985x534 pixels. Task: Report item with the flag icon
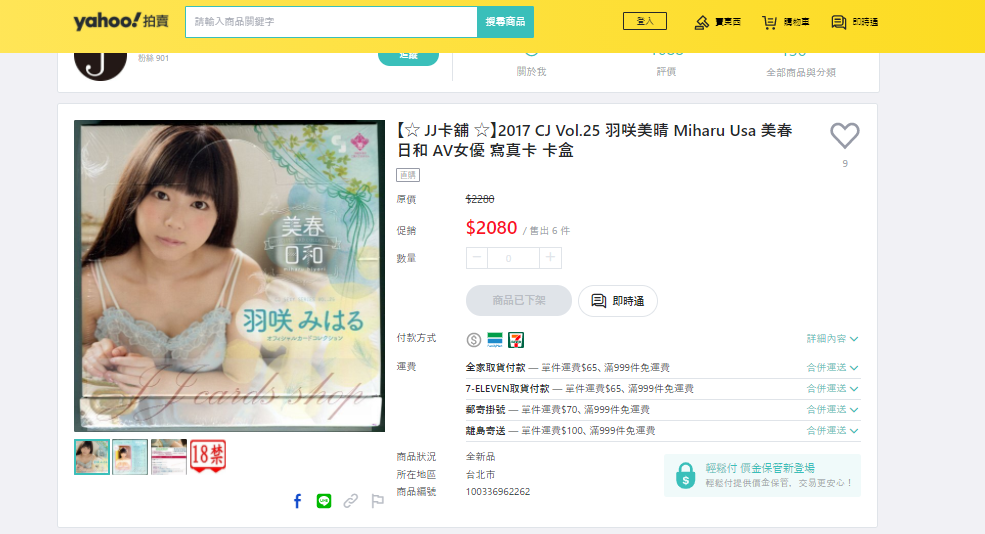tap(378, 501)
